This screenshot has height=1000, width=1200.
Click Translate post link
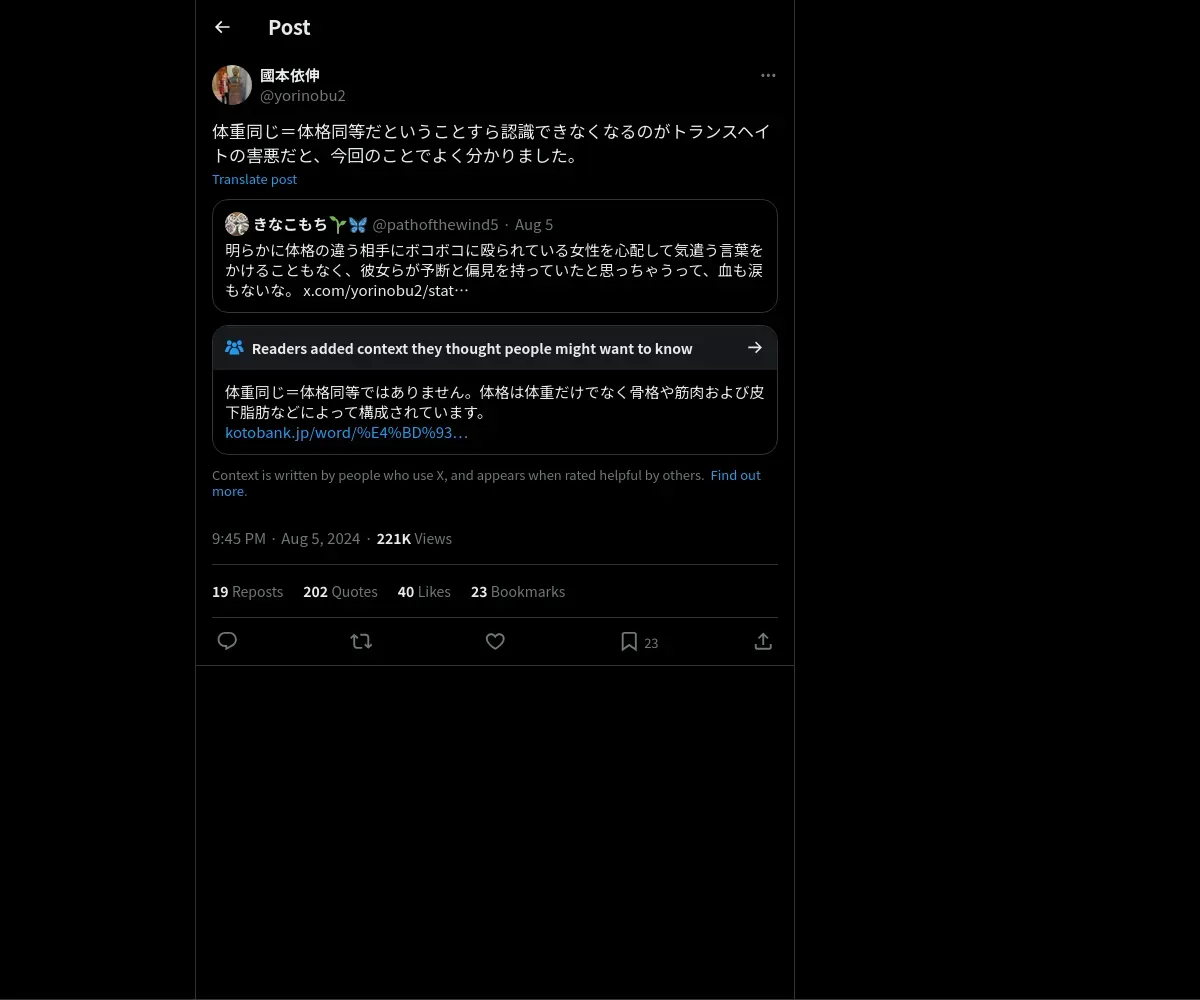point(254,179)
